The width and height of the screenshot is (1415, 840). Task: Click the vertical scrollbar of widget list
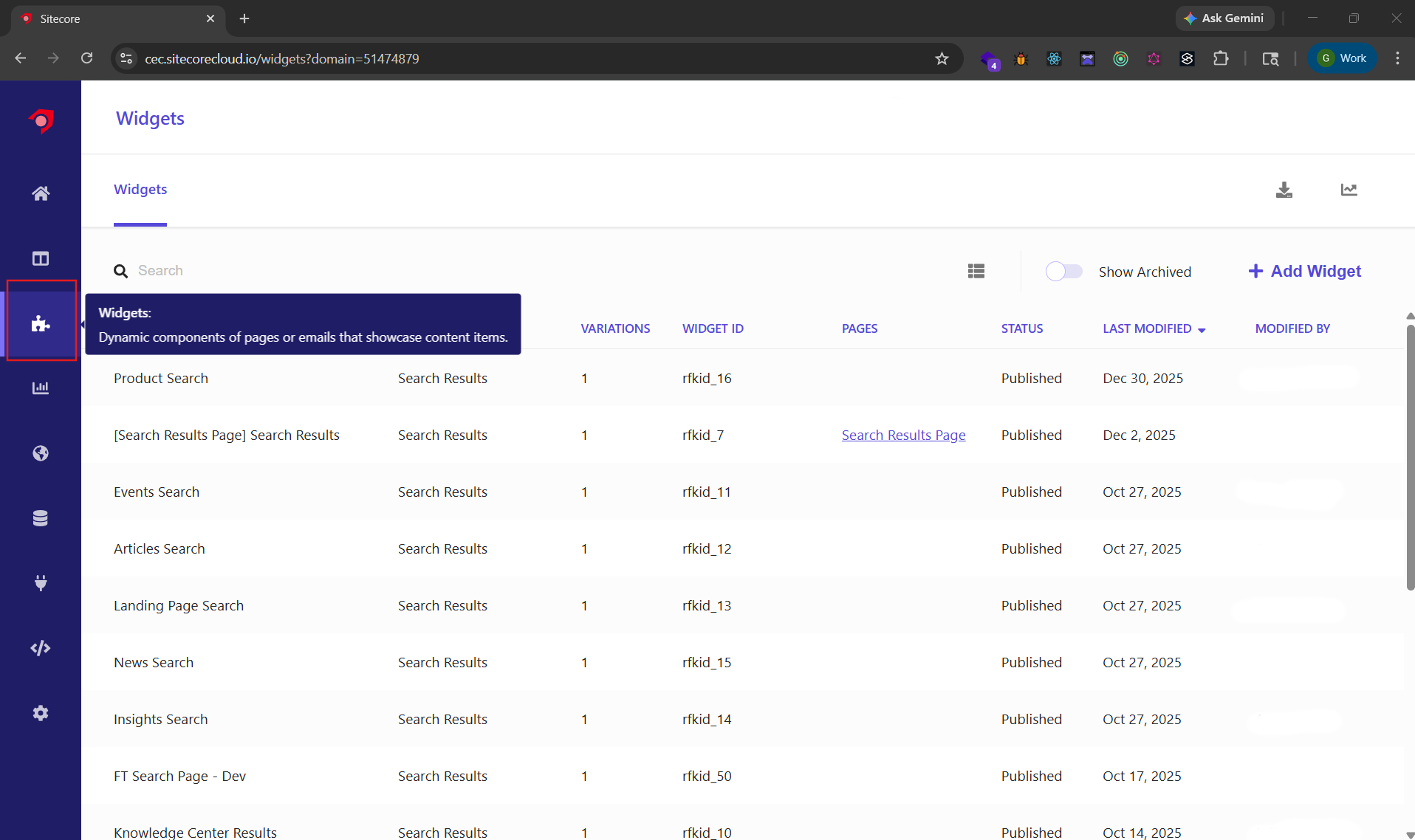[1409, 458]
